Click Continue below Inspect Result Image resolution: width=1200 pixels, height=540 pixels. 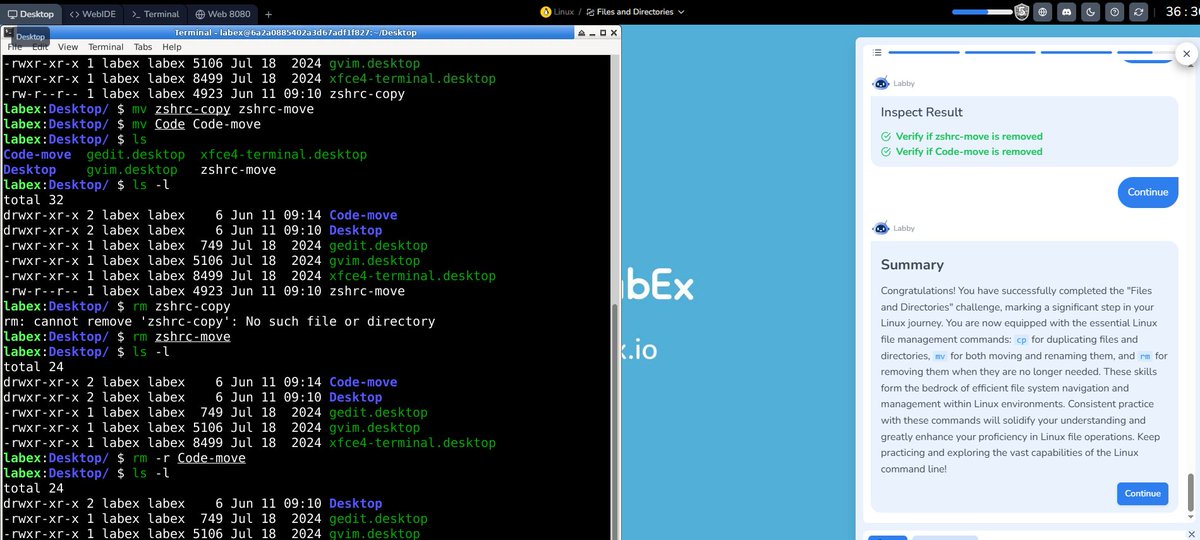(1147, 192)
